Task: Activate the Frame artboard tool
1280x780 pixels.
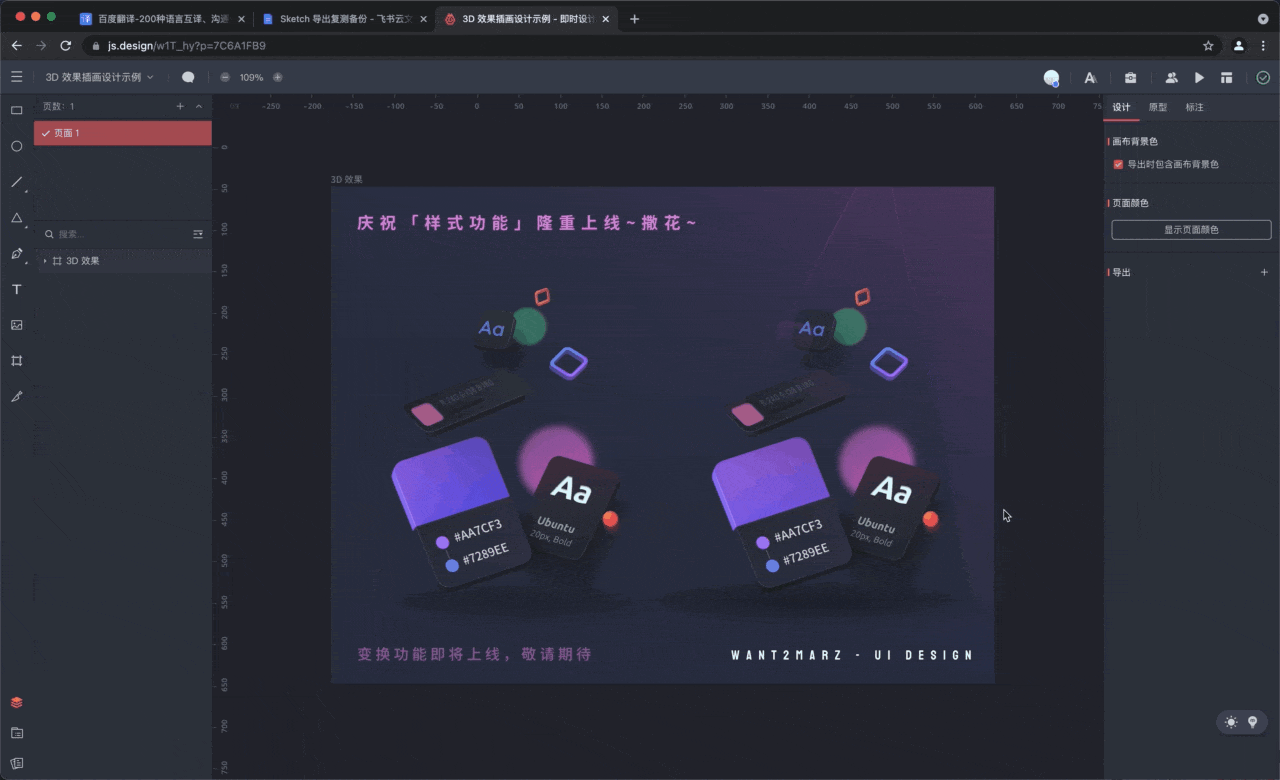Action: point(16,360)
